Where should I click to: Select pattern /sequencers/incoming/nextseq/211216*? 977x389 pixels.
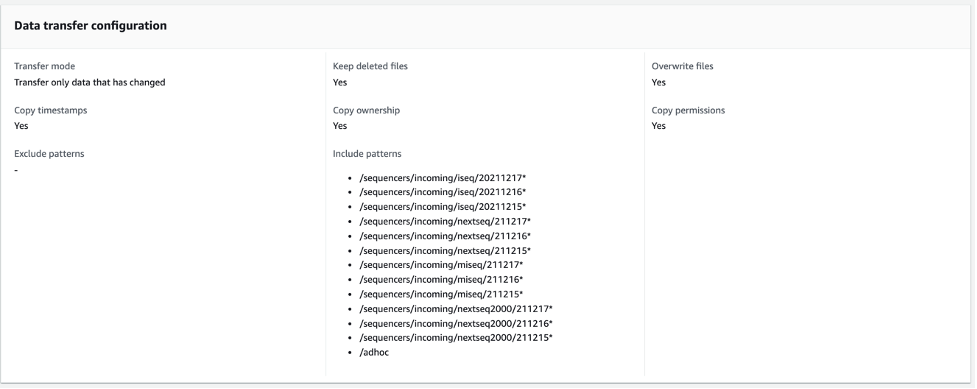click(445, 236)
